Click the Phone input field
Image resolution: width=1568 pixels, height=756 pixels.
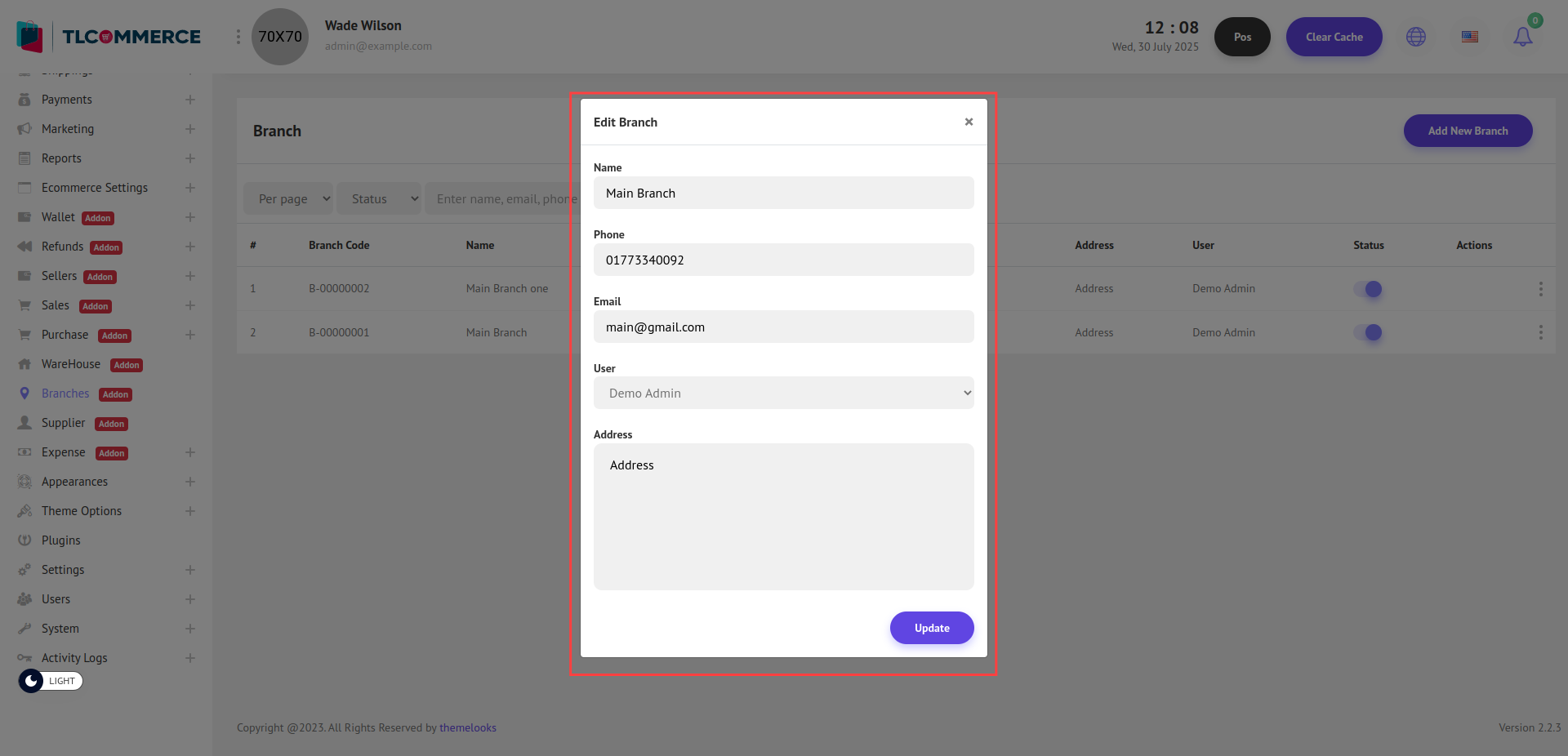point(783,260)
